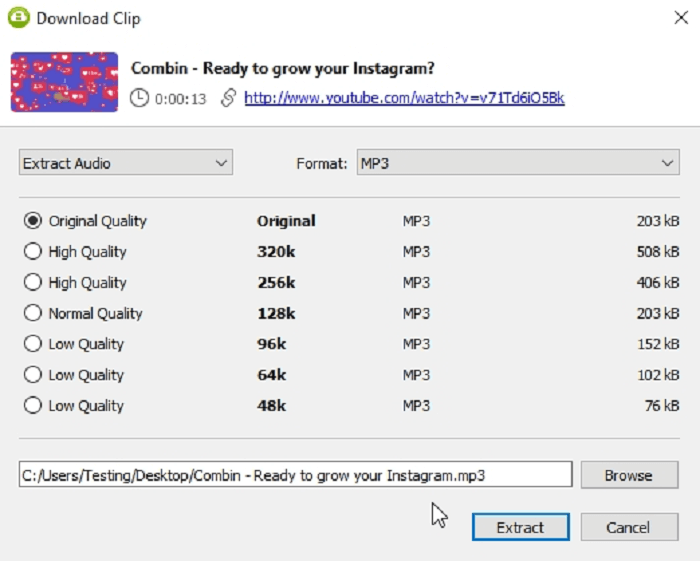Pick the Low Quality 96k option

[33, 344]
